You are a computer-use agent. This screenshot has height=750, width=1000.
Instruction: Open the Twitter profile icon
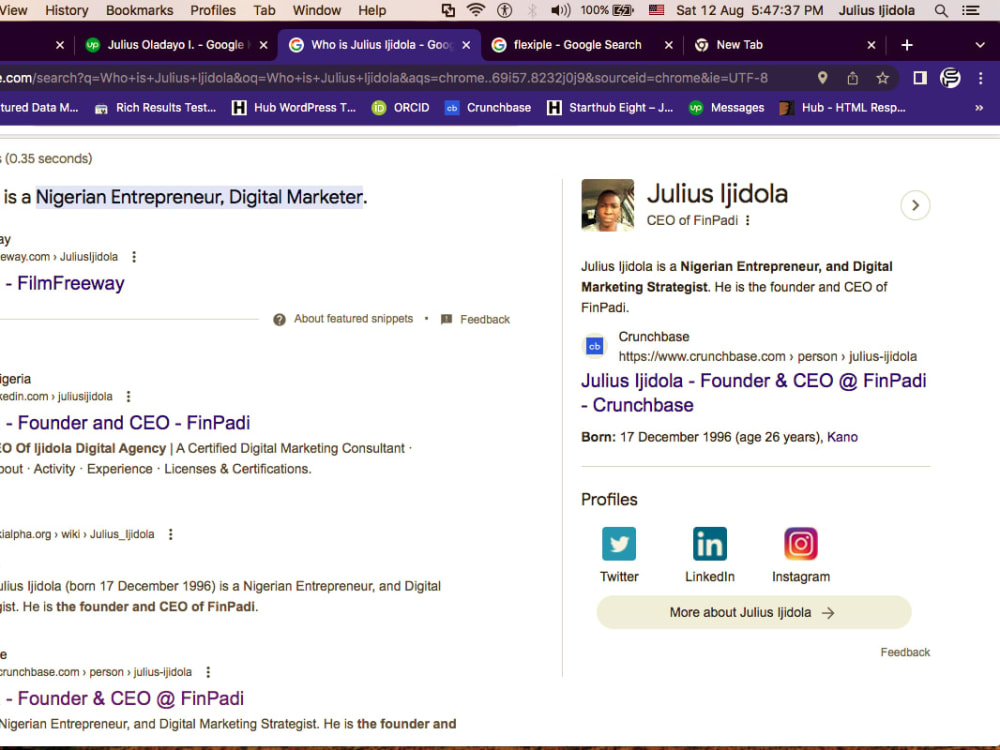(619, 543)
